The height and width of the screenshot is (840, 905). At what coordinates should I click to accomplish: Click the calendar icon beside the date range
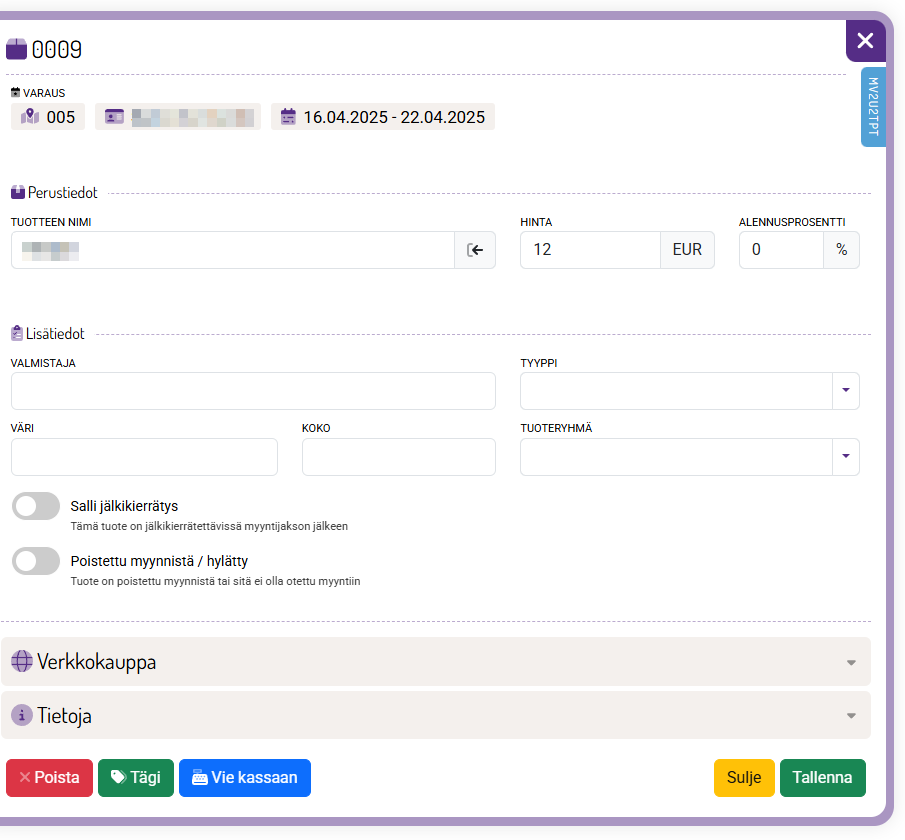(288, 117)
